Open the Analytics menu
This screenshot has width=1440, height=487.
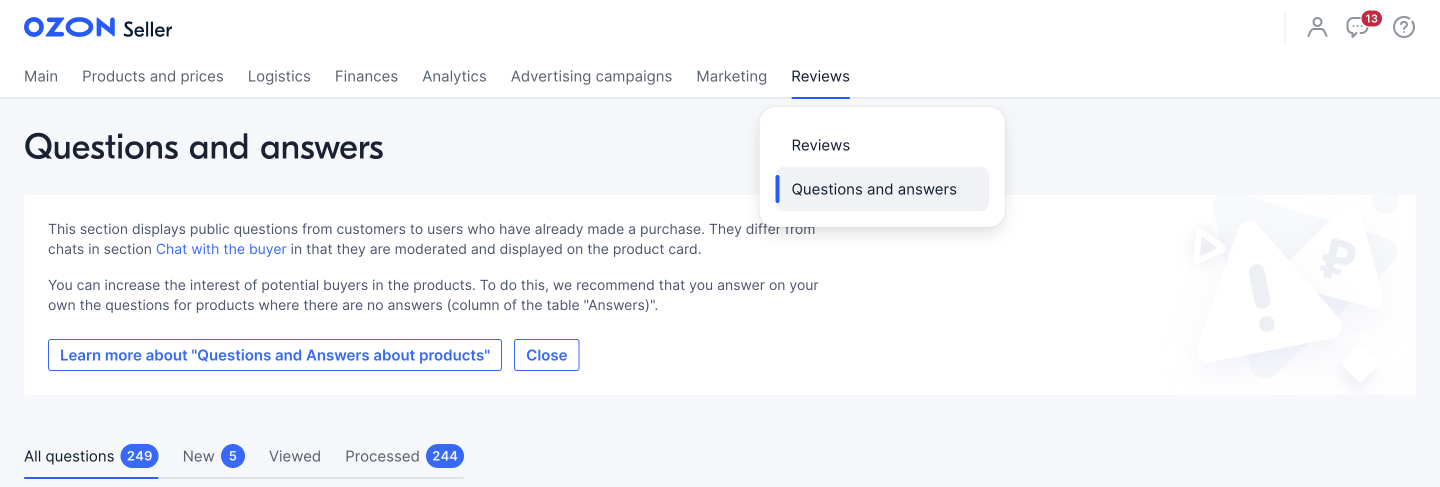[x=454, y=76]
